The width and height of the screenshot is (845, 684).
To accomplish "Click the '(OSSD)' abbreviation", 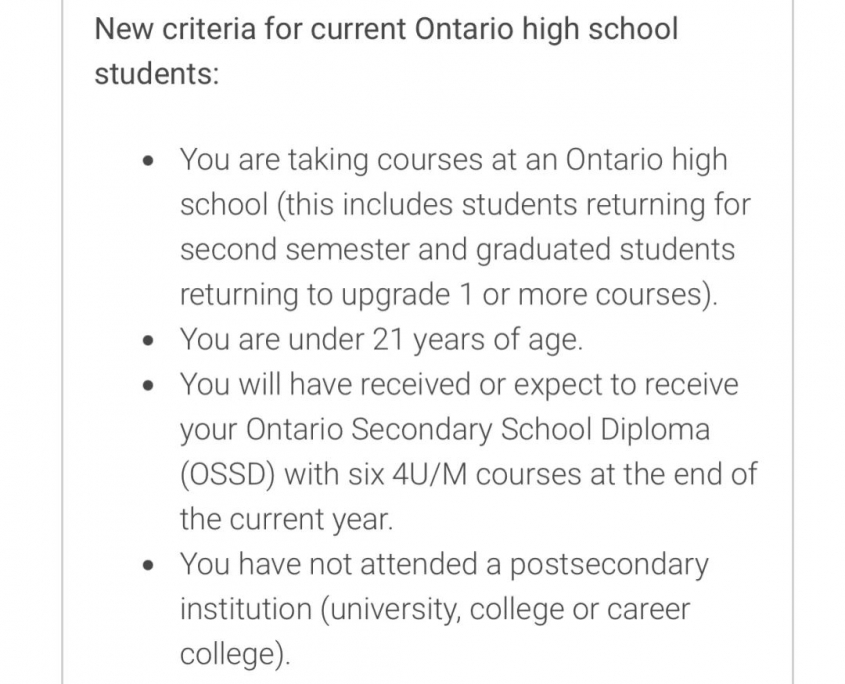I will click(227, 475).
